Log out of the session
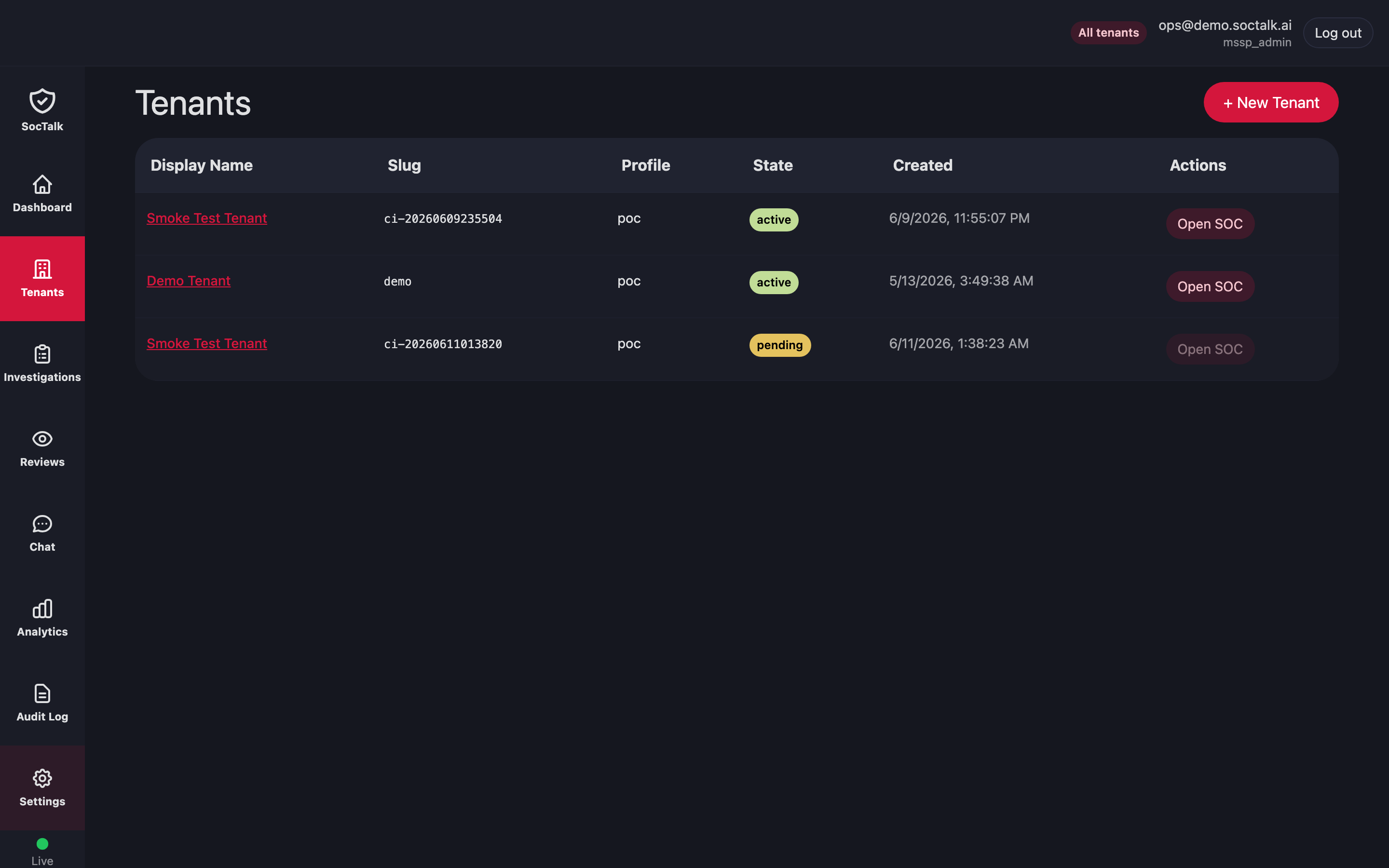 click(x=1338, y=33)
